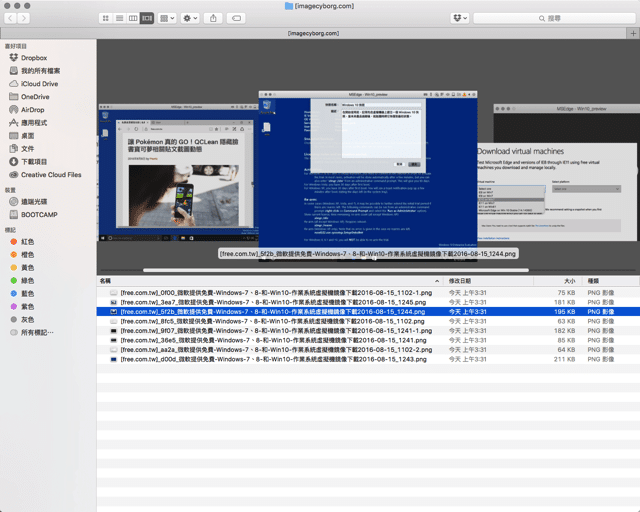Open the Action gear dropdown menu

(190, 18)
